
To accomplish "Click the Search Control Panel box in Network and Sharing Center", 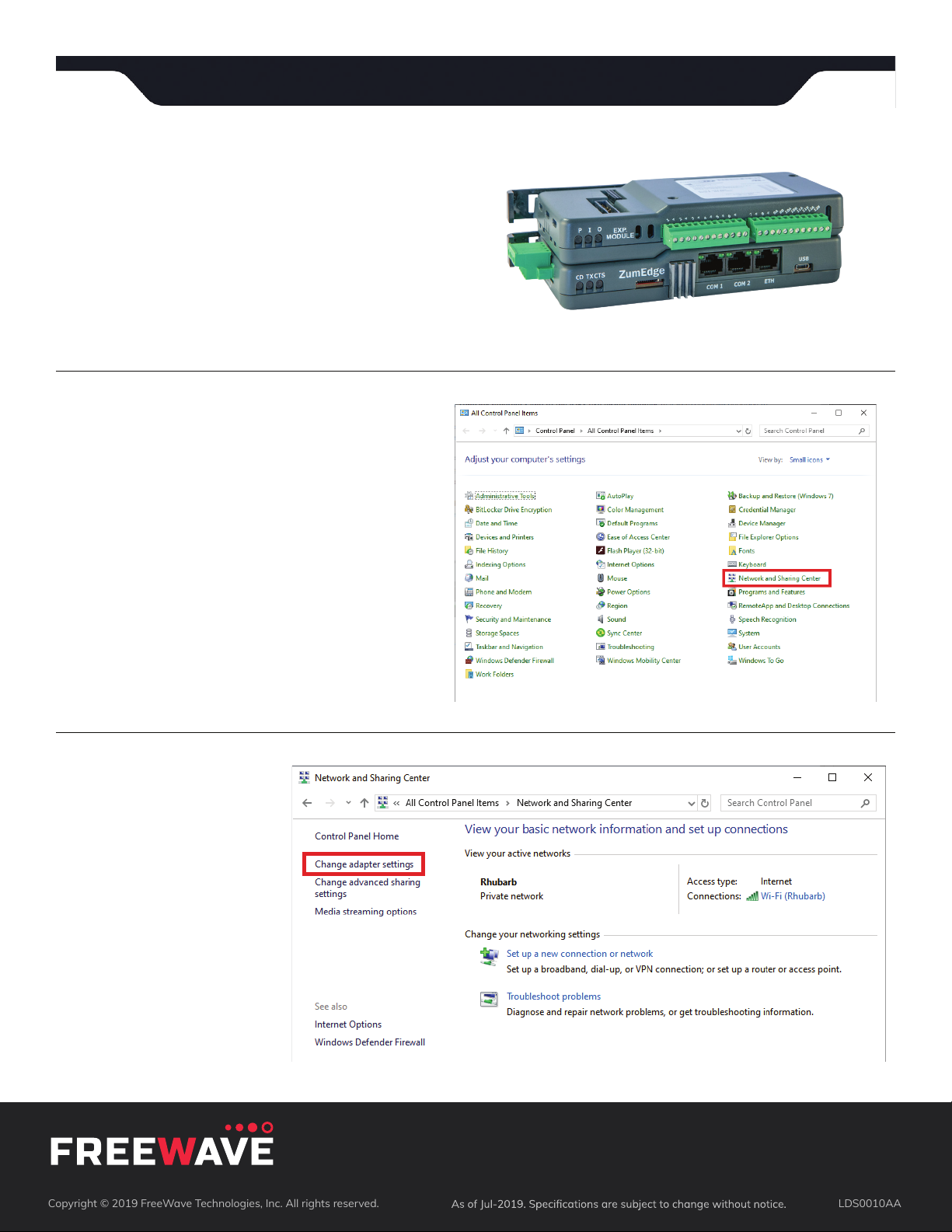I will pos(790,803).
